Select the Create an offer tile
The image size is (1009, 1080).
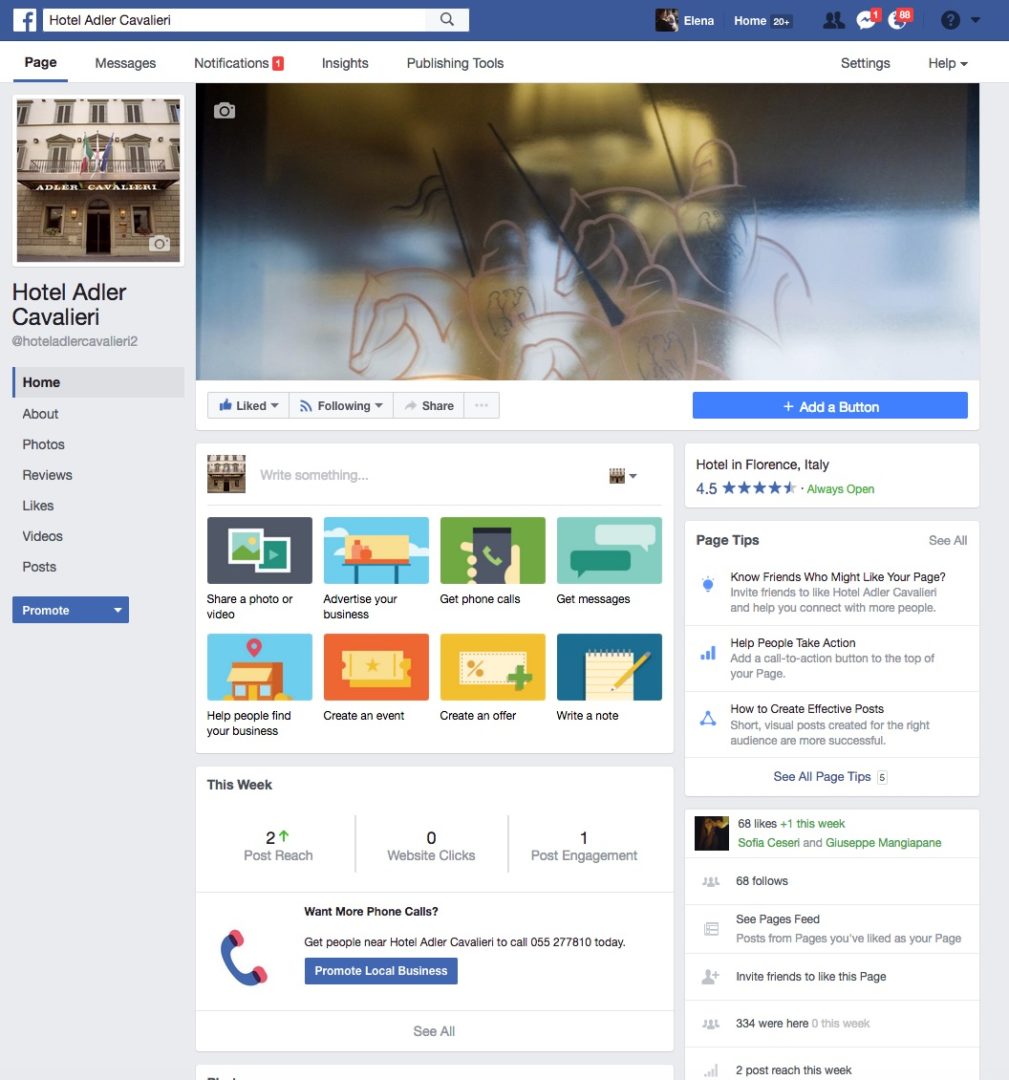[492, 667]
